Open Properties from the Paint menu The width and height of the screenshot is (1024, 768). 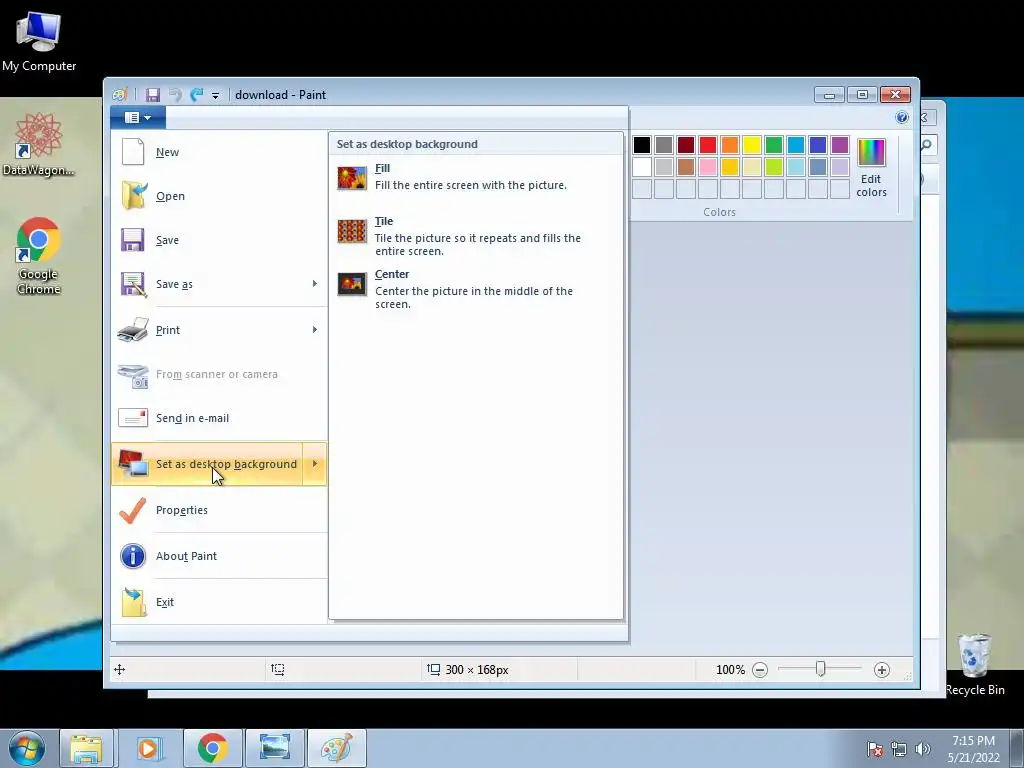tap(219, 510)
